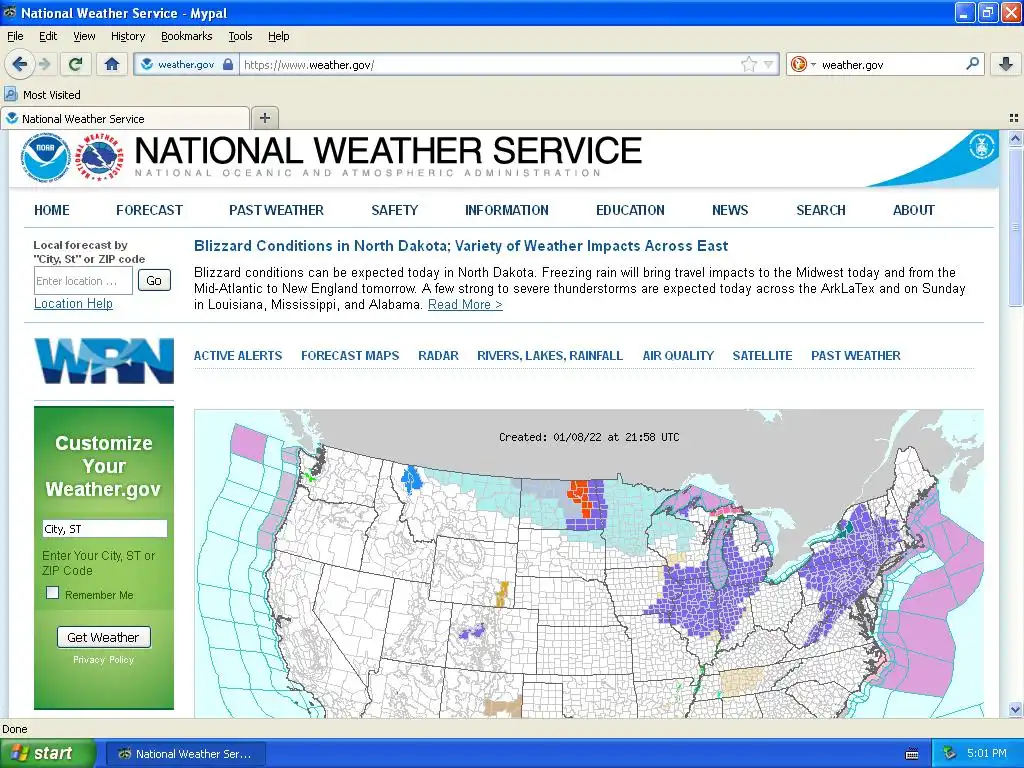Open the History menu

coord(128,36)
